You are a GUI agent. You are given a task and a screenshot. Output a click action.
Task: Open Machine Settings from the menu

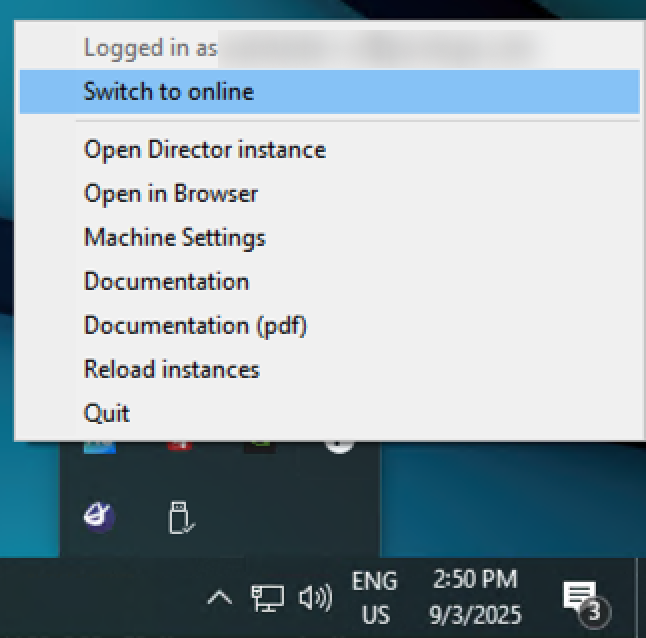(x=174, y=238)
